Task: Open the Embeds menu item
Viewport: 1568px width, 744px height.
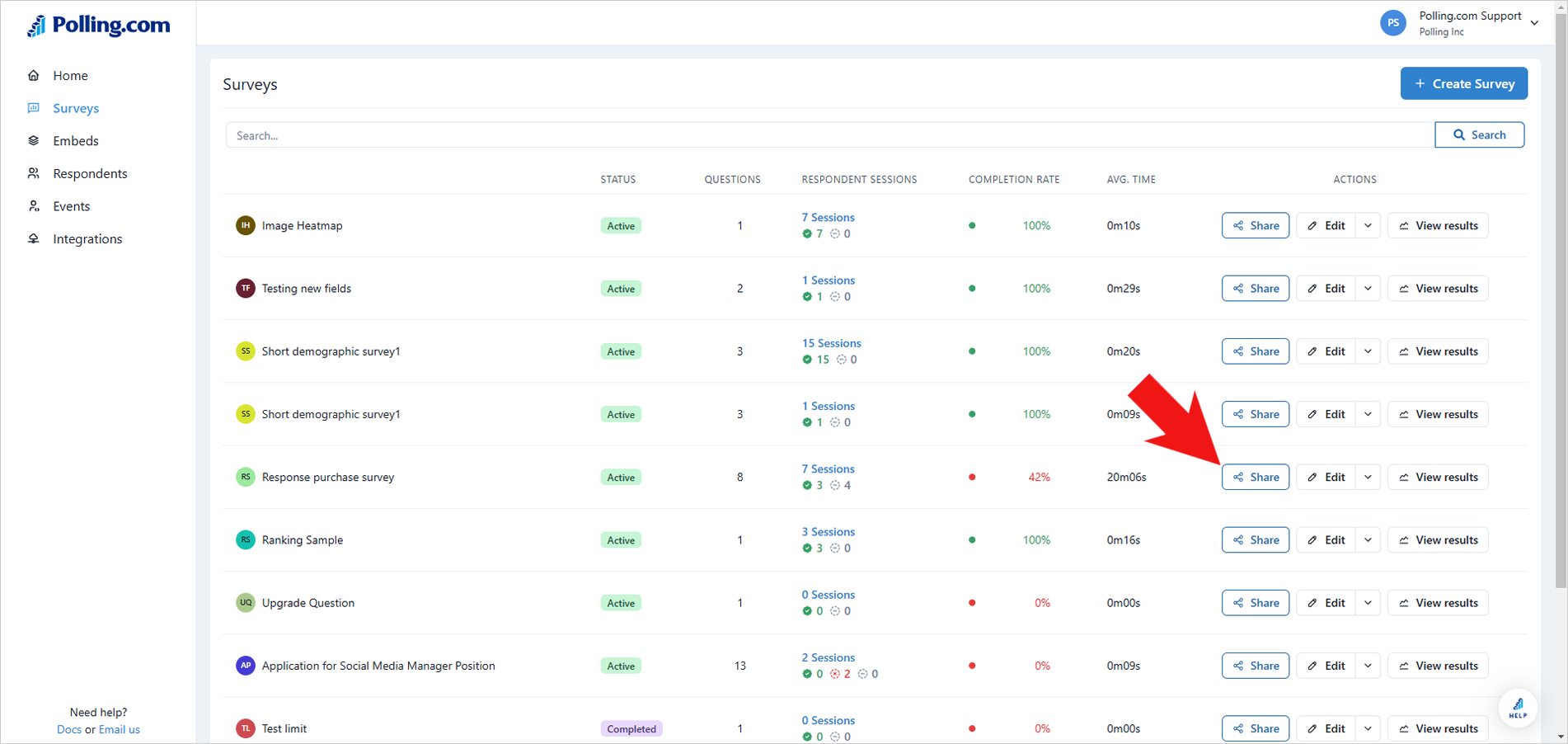Action: [76, 140]
